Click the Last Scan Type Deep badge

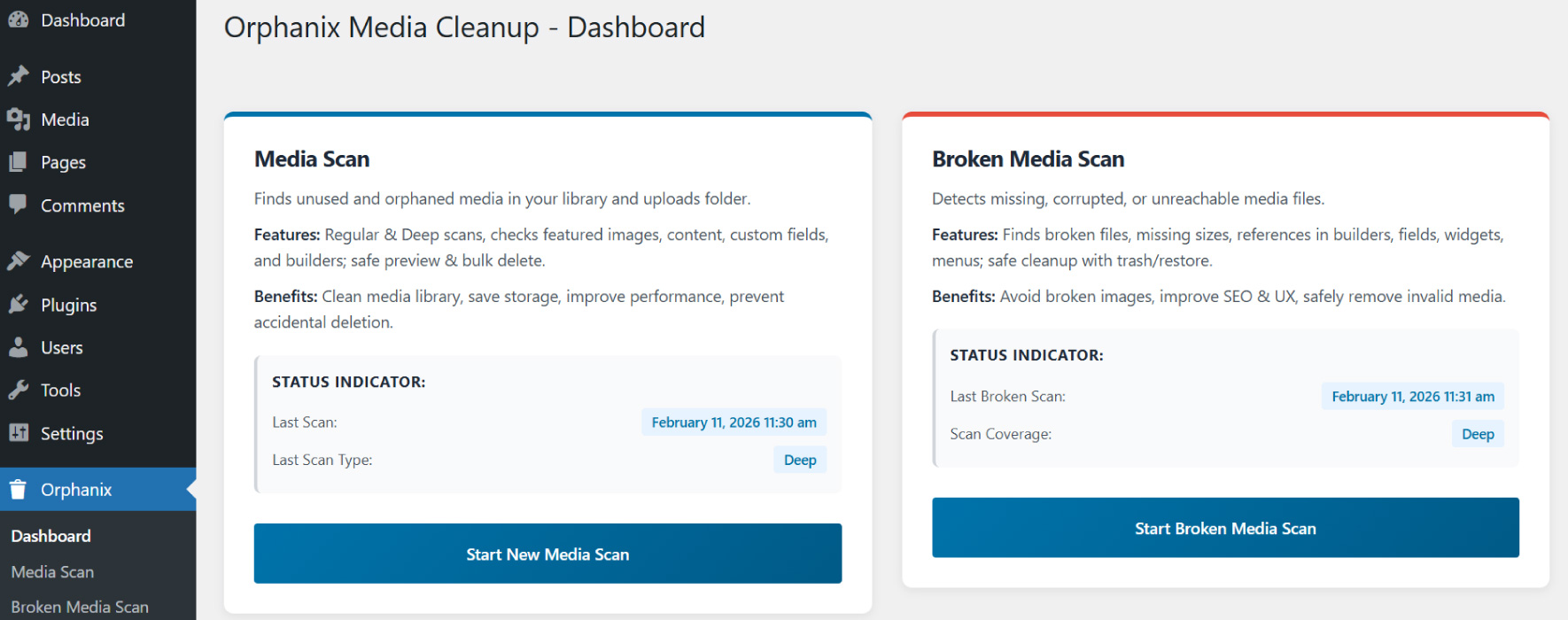800,460
